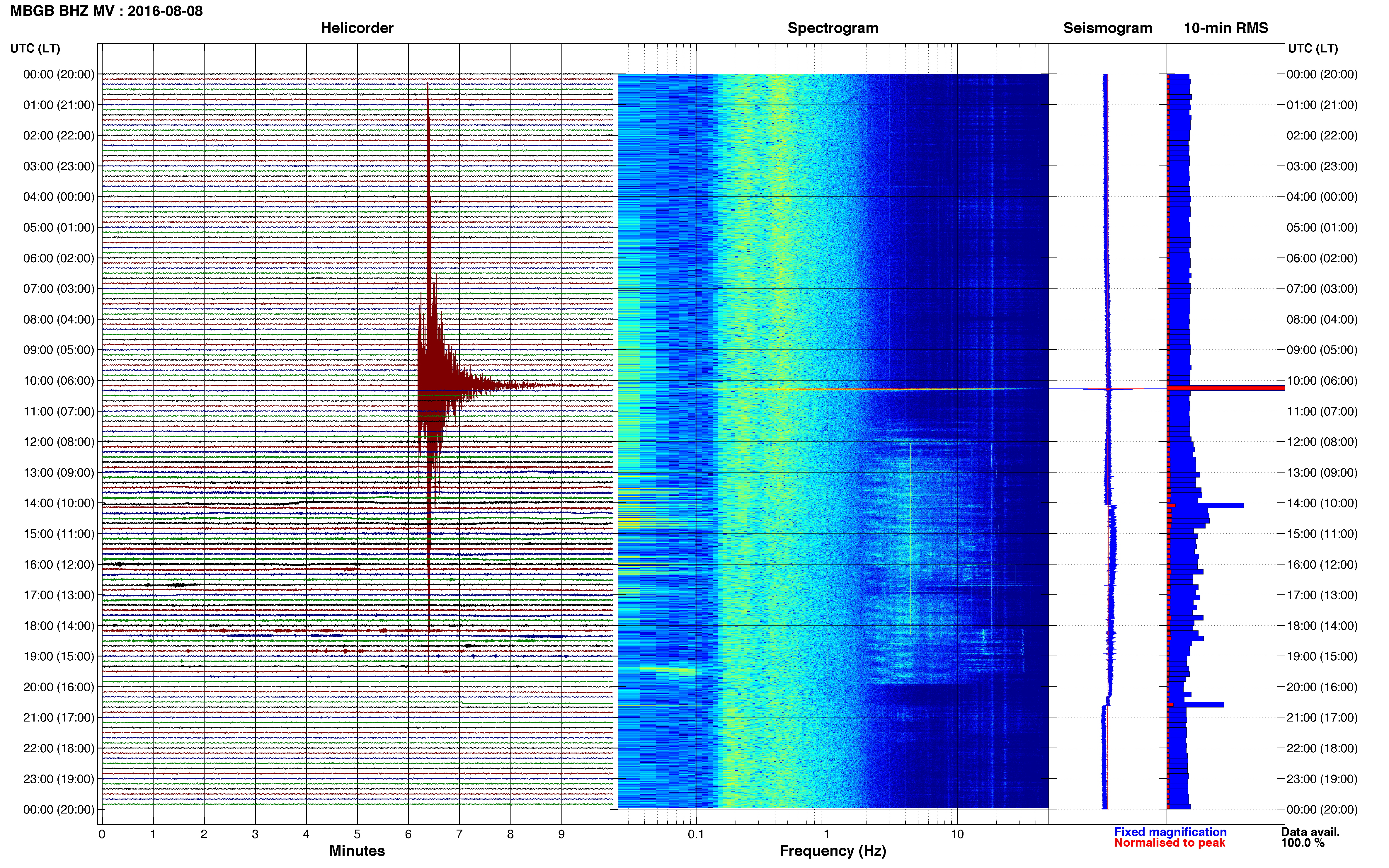This screenshot has height=868, width=1389.
Task: Click the UTC (LT) label beside the RMS panel
Action: coord(1313,48)
